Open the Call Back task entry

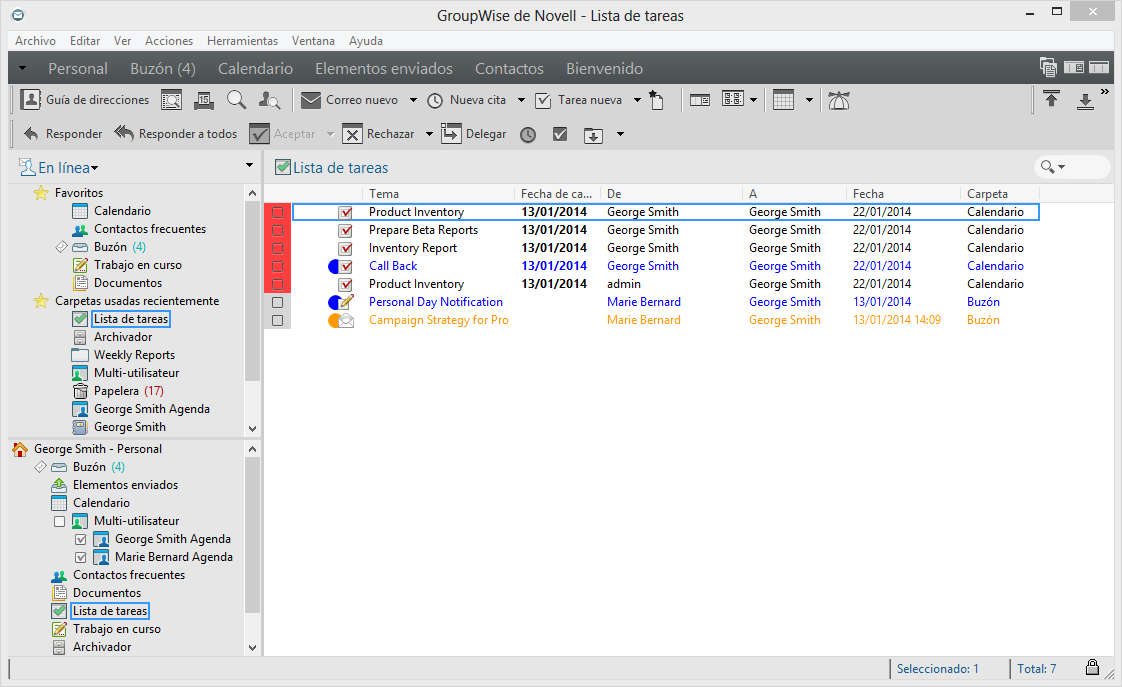pyautogui.click(x=393, y=266)
